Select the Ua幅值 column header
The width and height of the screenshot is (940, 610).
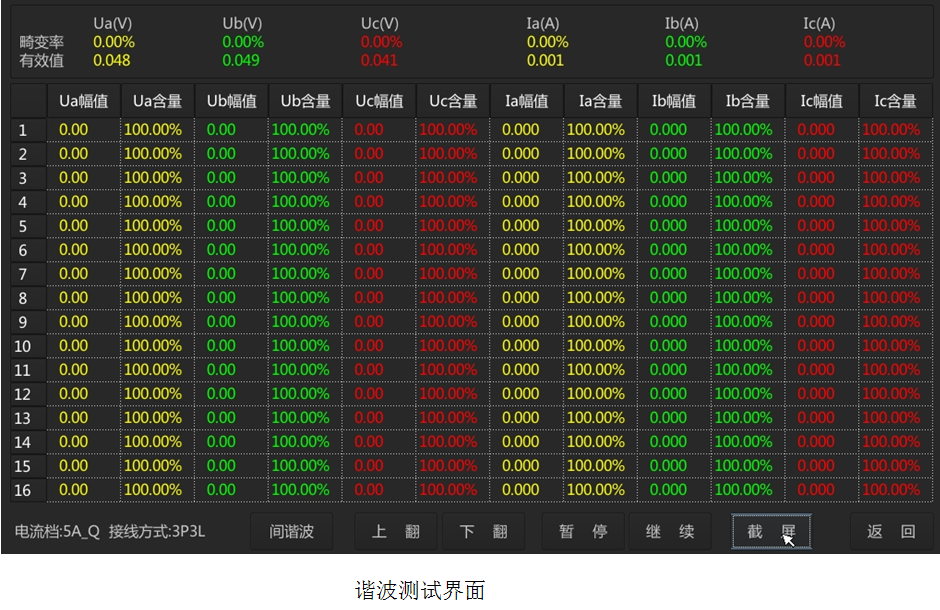84,101
